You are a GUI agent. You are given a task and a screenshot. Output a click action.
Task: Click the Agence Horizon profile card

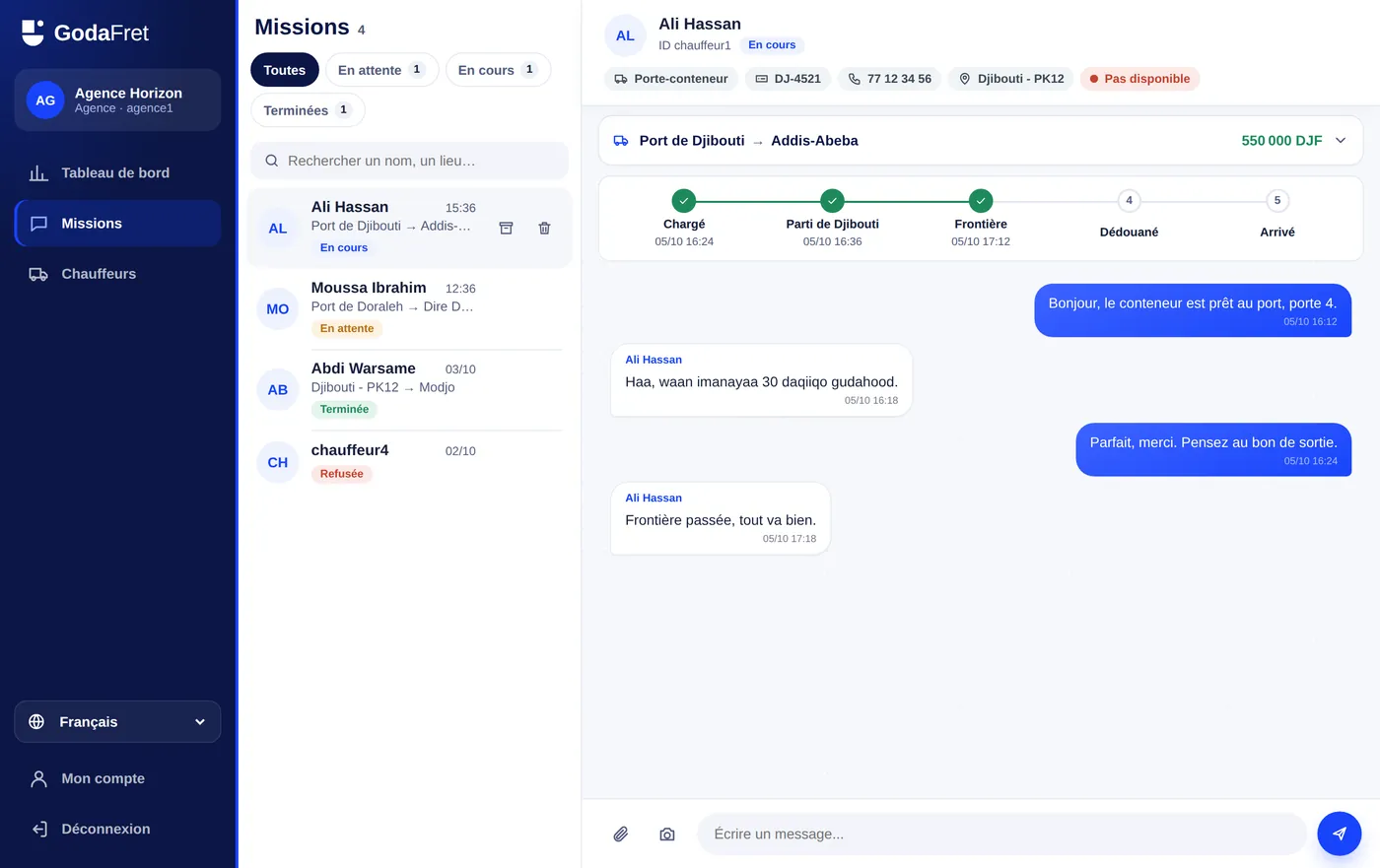tap(117, 100)
